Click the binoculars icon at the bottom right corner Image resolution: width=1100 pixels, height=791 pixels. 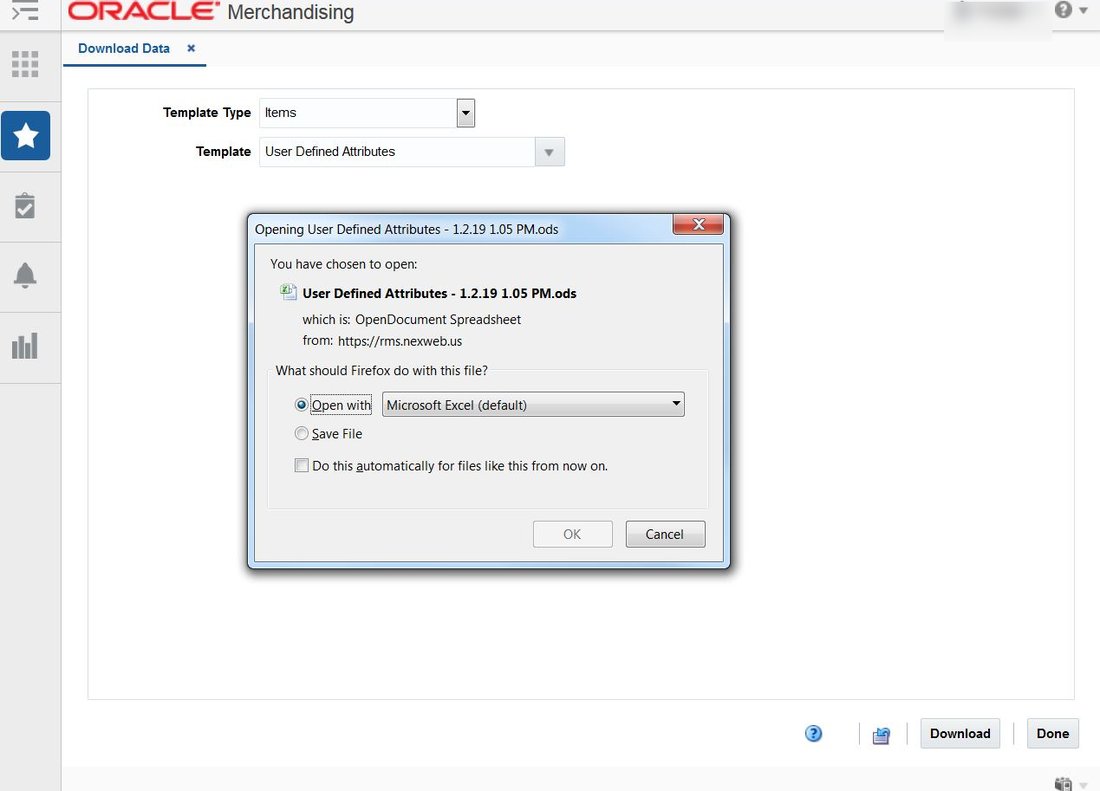point(1064,783)
